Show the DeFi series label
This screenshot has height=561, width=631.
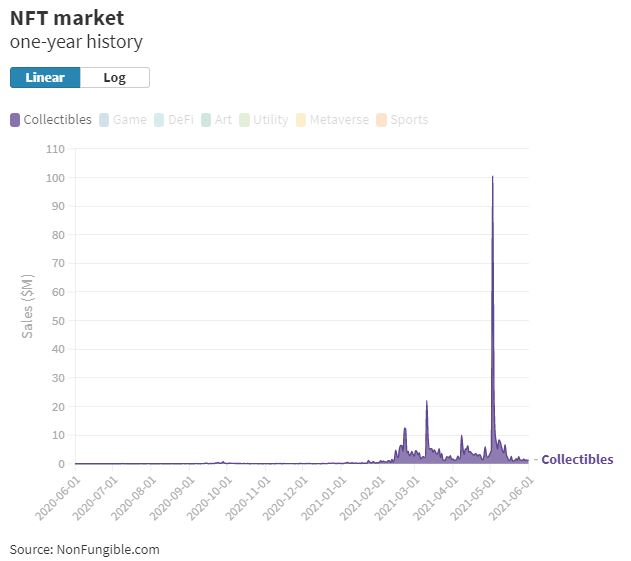click(181, 120)
